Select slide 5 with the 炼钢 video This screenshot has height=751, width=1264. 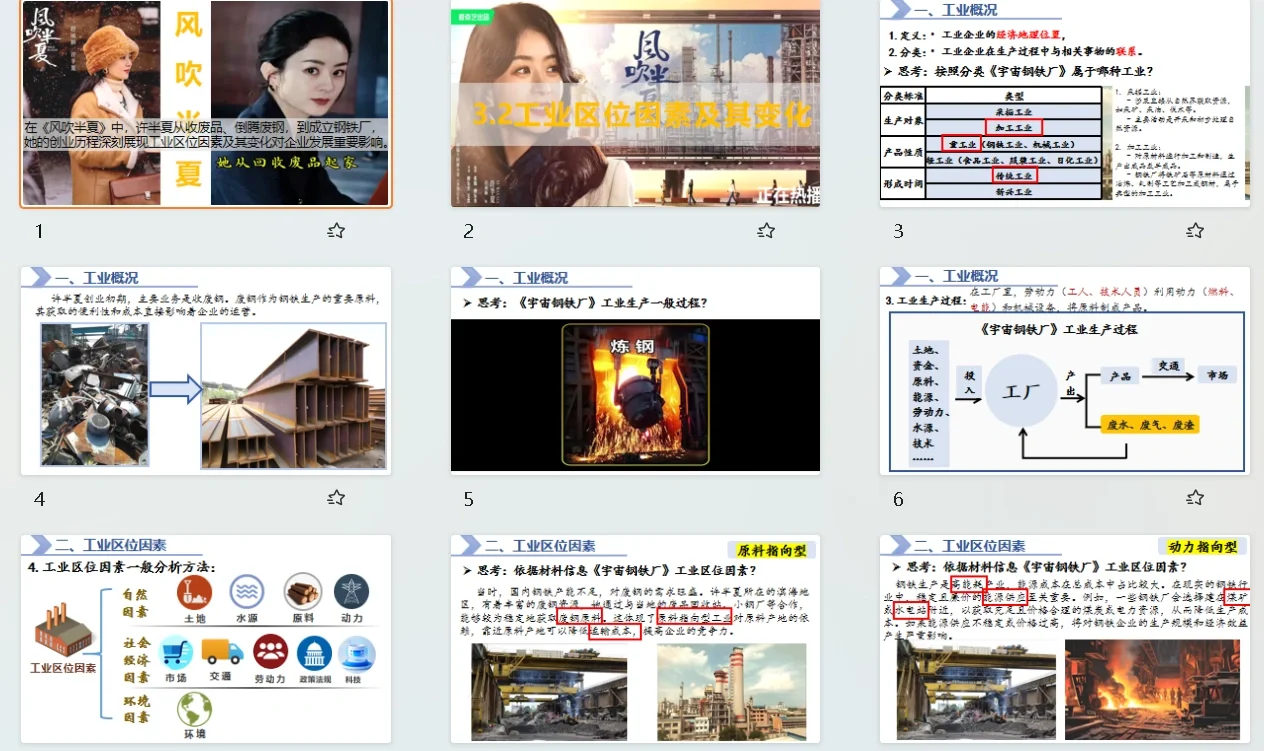[635, 370]
